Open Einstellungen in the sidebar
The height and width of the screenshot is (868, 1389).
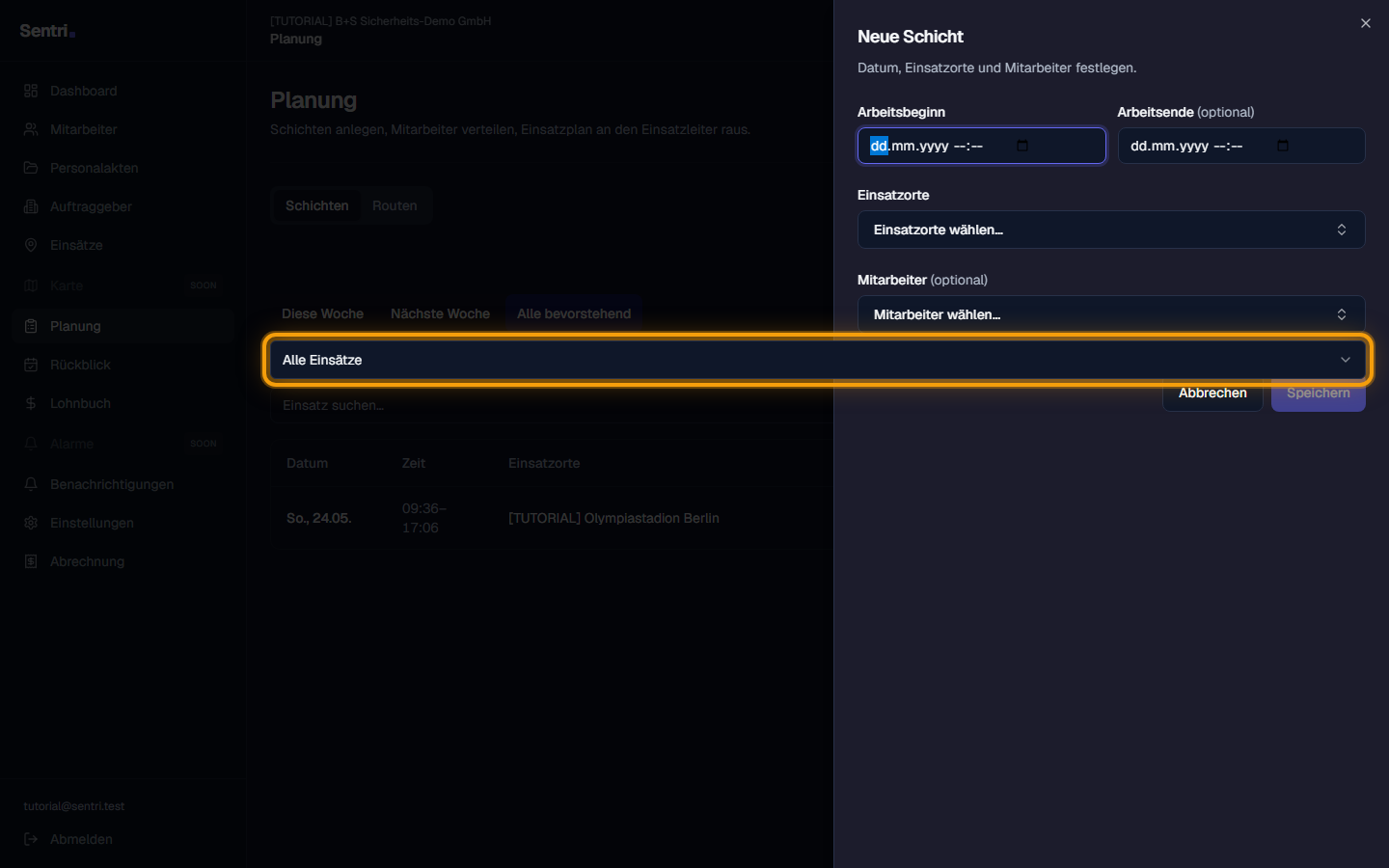pyautogui.click(x=123, y=523)
